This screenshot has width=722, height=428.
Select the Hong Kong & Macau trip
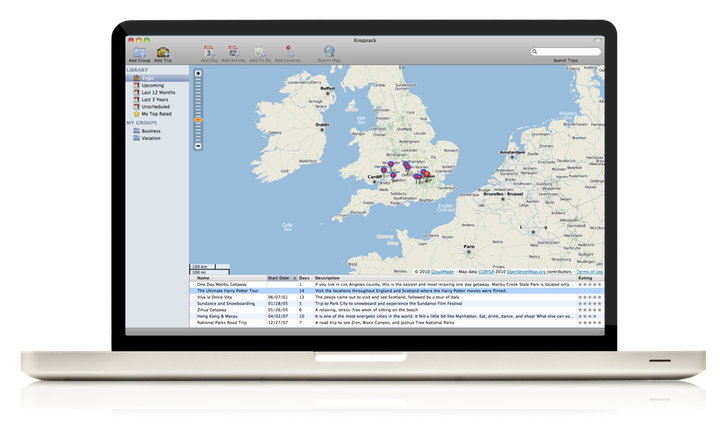click(397, 317)
